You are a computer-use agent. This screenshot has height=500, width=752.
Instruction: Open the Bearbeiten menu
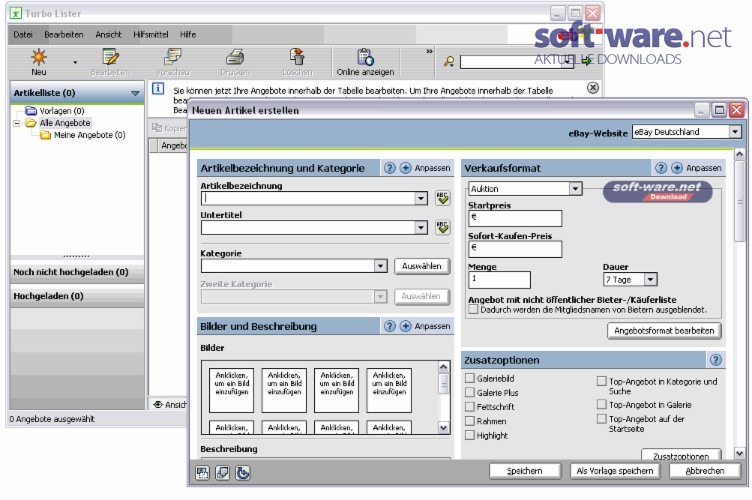pos(64,35)
